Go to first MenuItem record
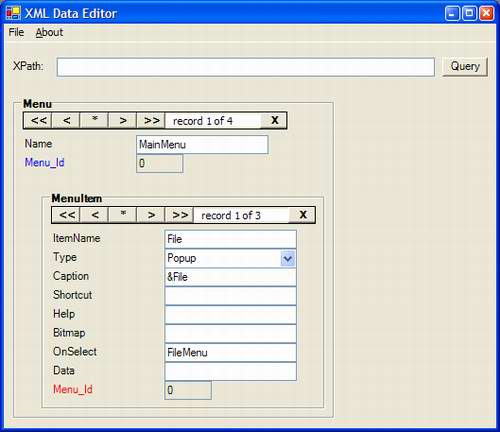The width and height of the screenshot is (500, 432). [x=66, y=215]
